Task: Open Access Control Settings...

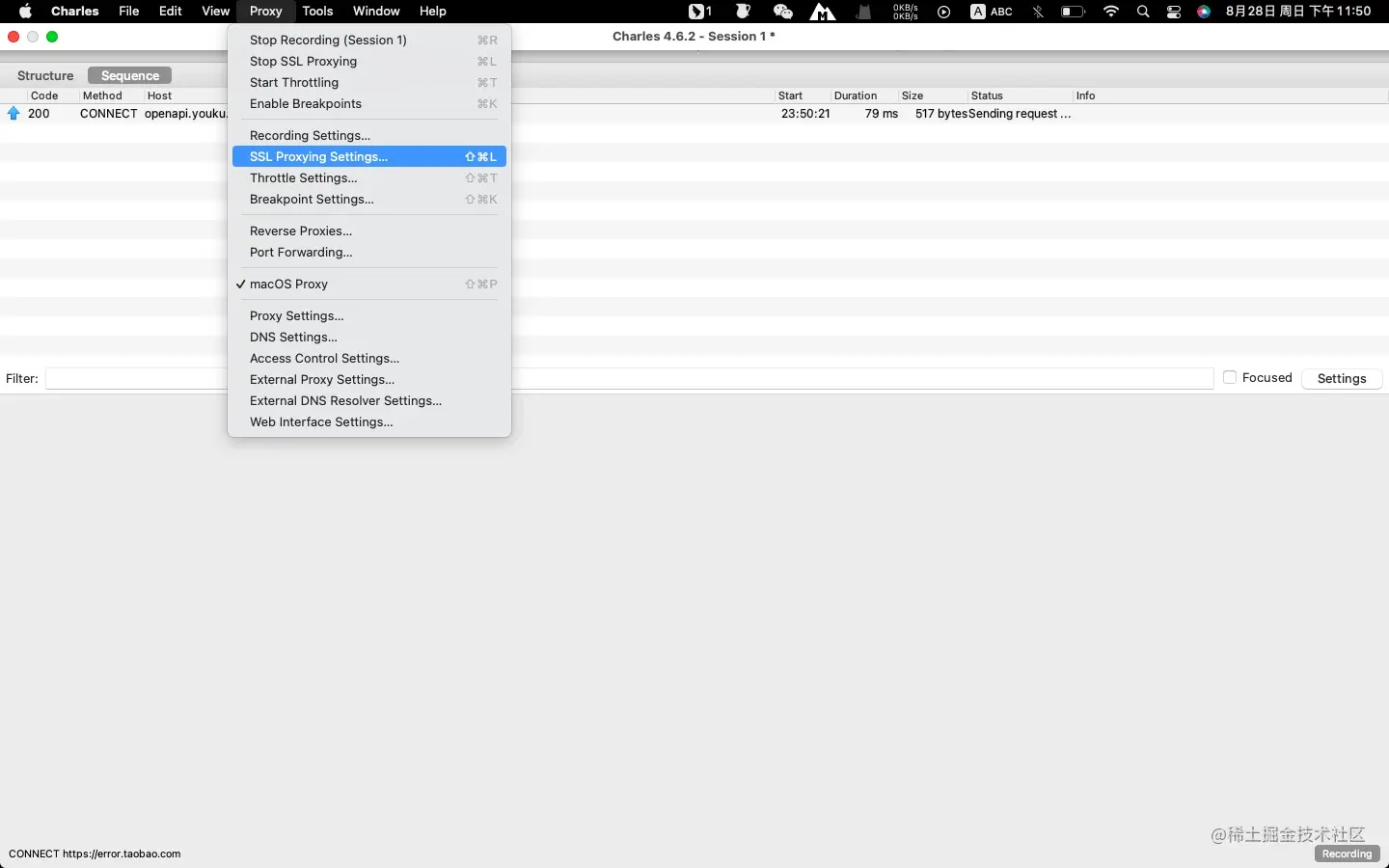Action: coord(369,359)
